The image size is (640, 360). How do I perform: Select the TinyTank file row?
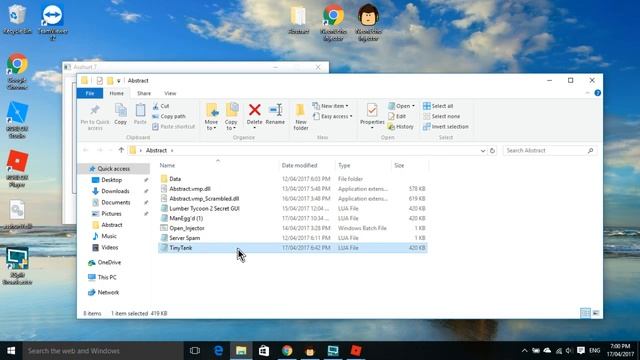coord(293,248)
